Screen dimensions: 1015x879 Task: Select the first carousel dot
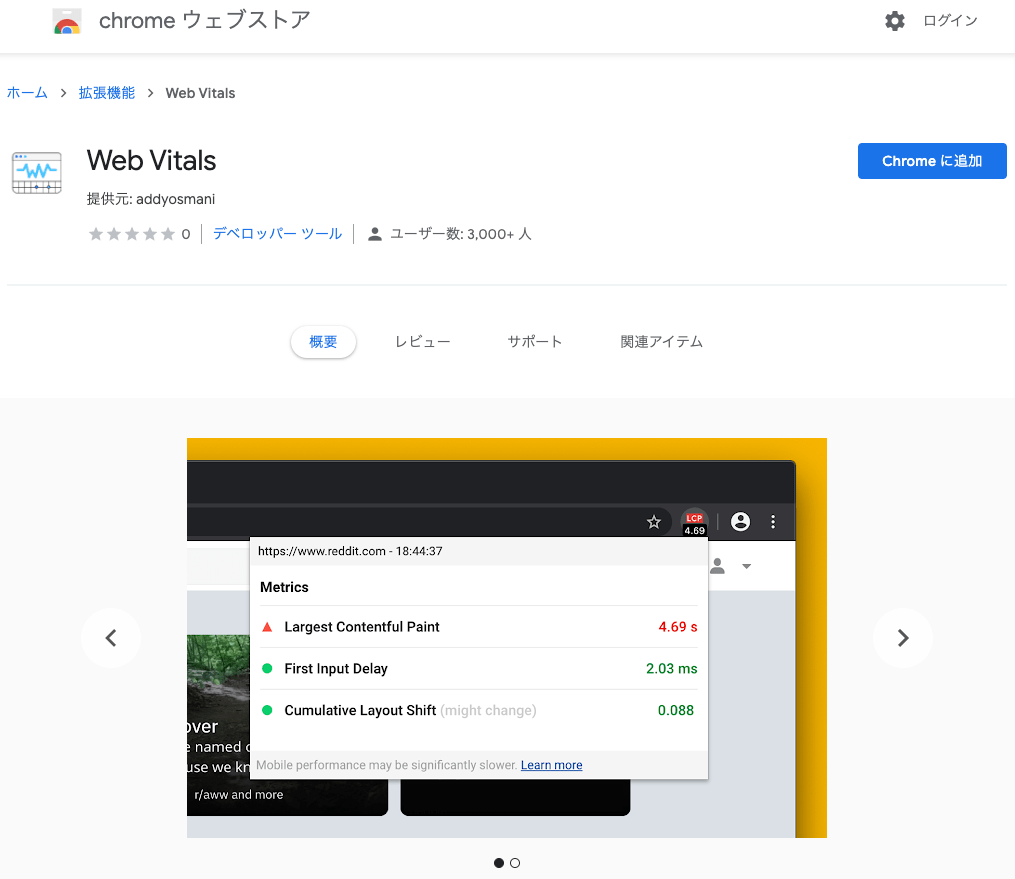coord(498,863)
